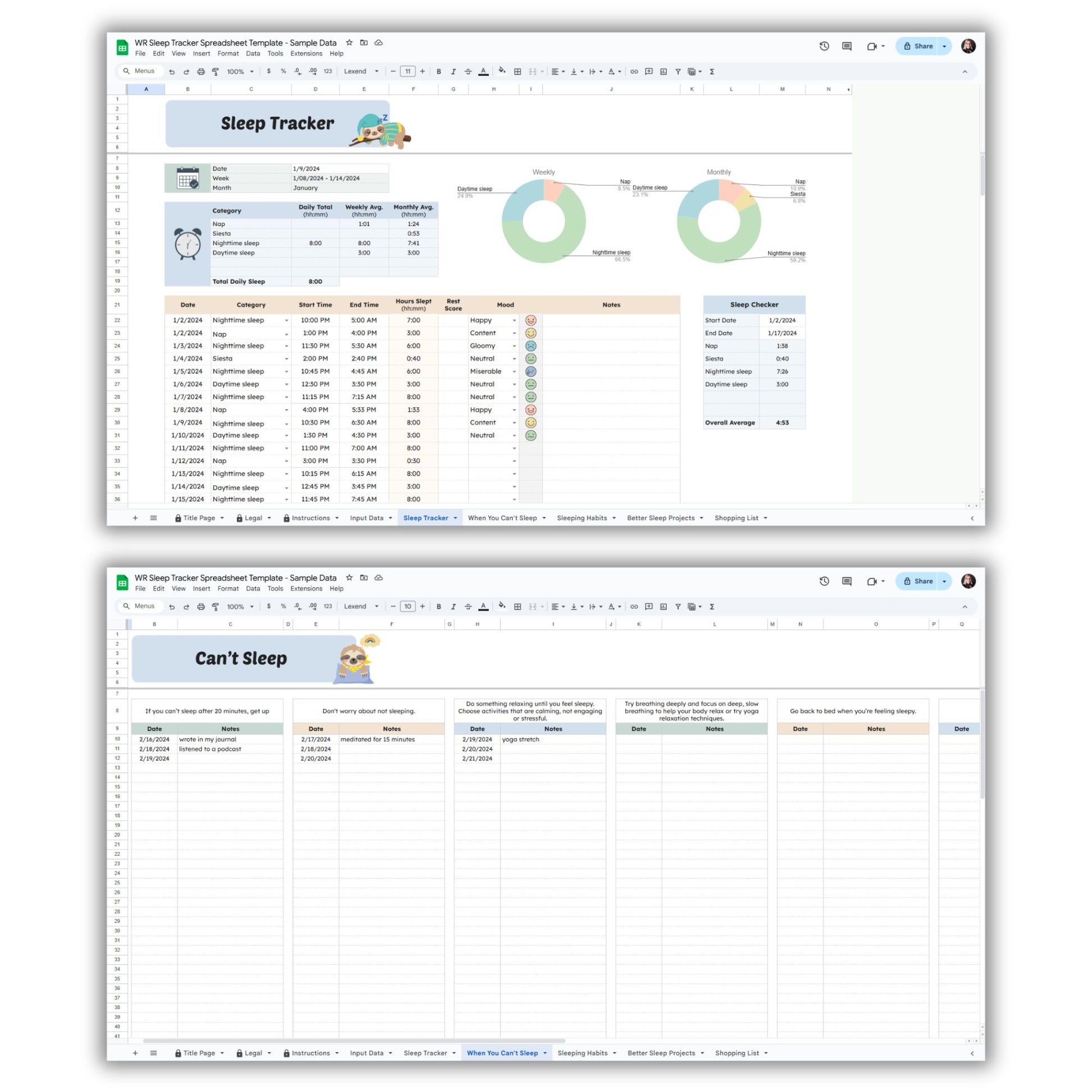Screen dimensions: 1092x1092
Task: Click horizontal scrollbar in Can't Sleep window
Action: (354, 1040)
